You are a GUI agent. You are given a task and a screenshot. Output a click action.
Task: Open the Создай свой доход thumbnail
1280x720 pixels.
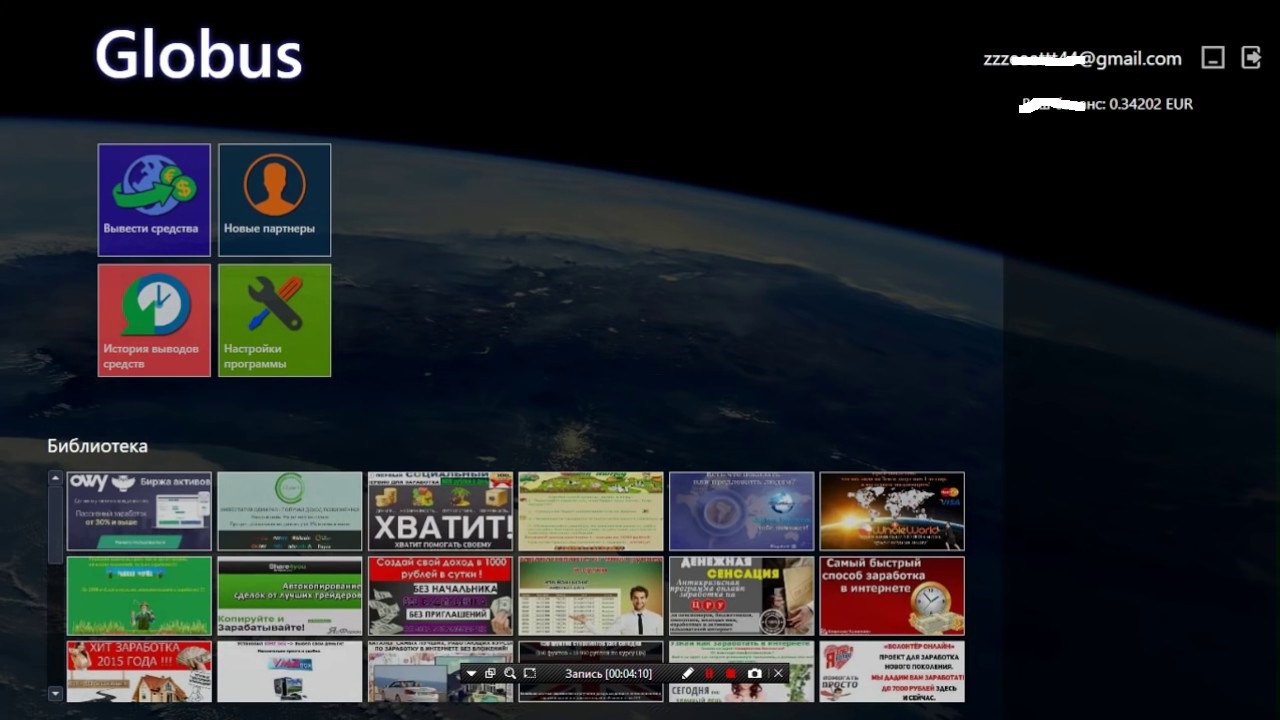pos(440,596)
